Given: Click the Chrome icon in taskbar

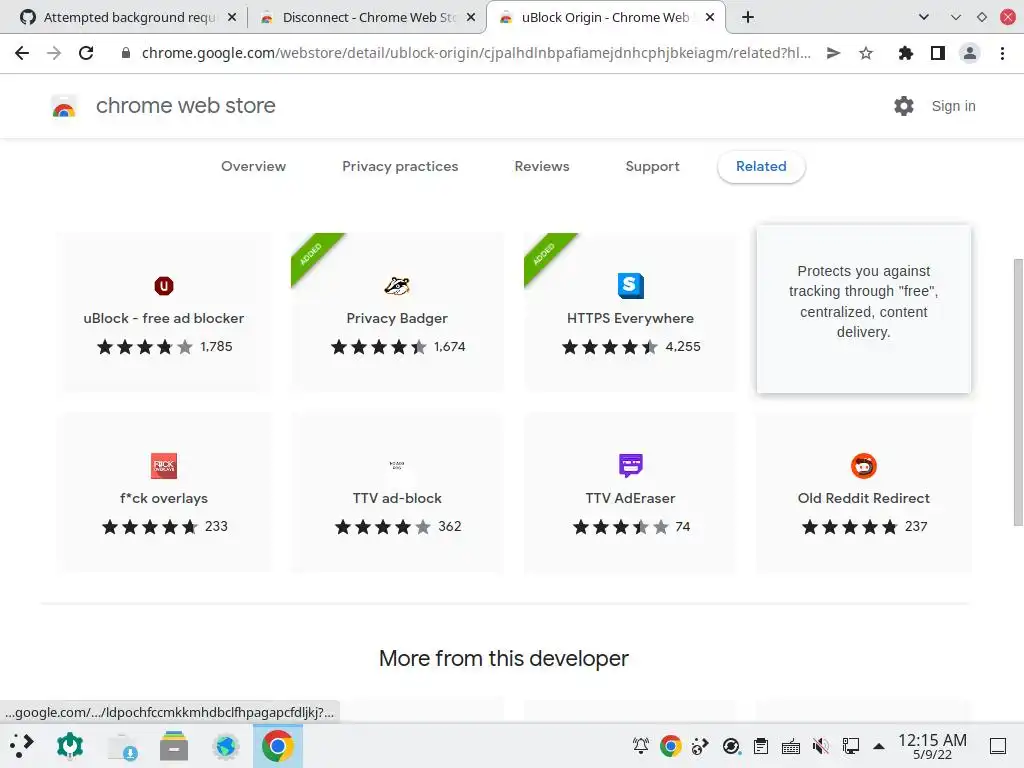Looking at the screenshot, I should 278,746.
